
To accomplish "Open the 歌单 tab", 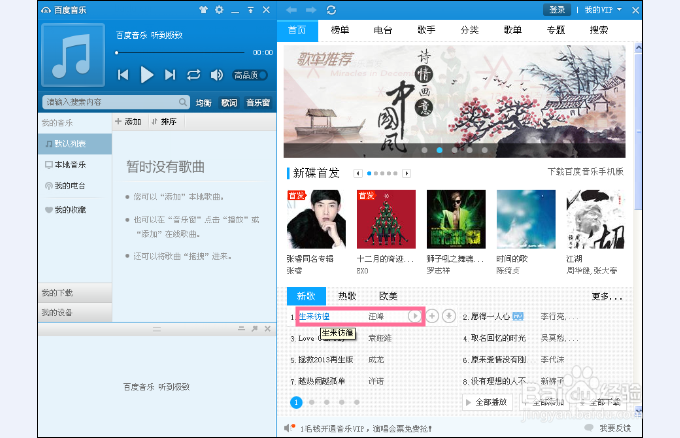I will 513,30.
